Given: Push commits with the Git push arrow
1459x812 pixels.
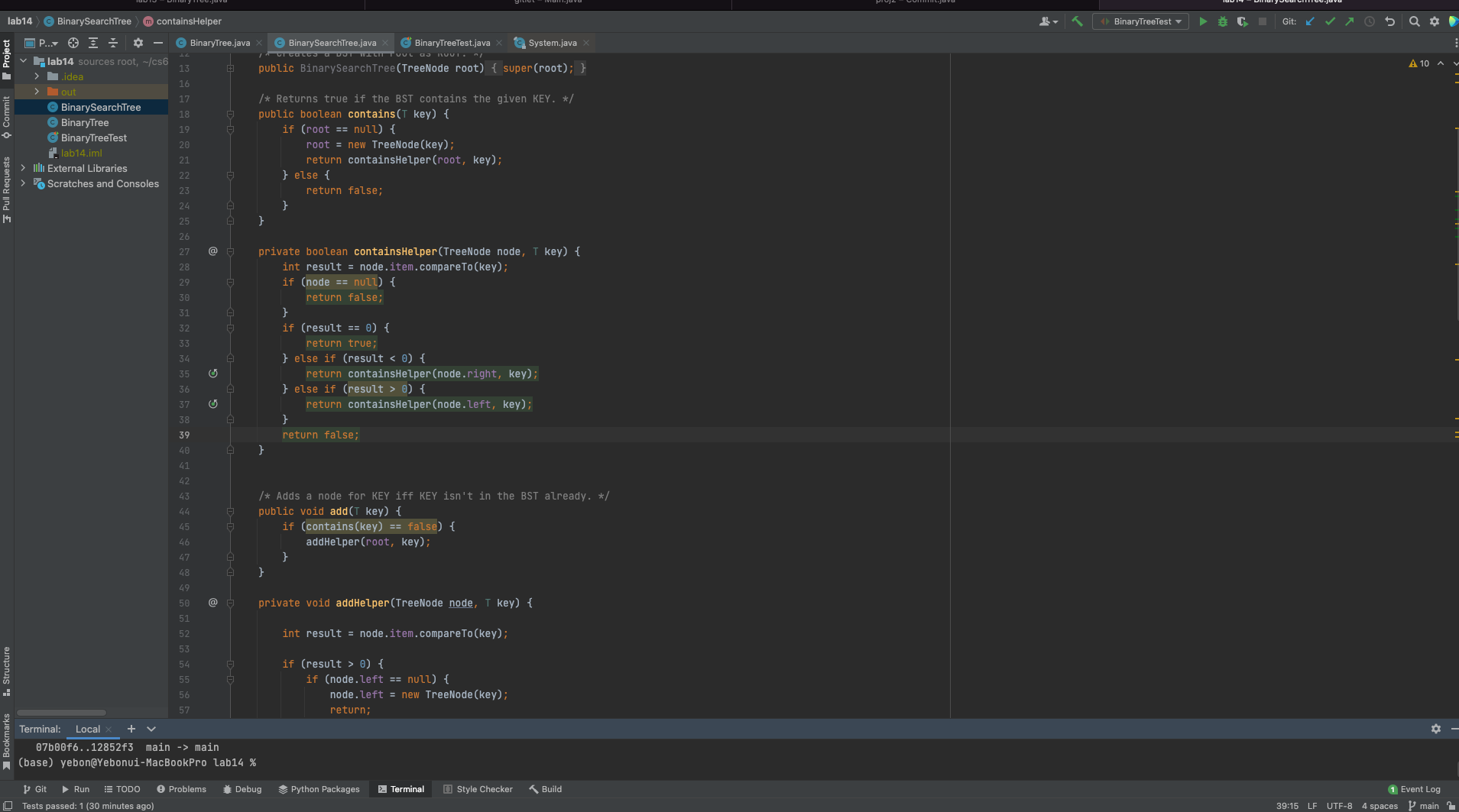Looking at the screenshot, I should coord(1350,21).
